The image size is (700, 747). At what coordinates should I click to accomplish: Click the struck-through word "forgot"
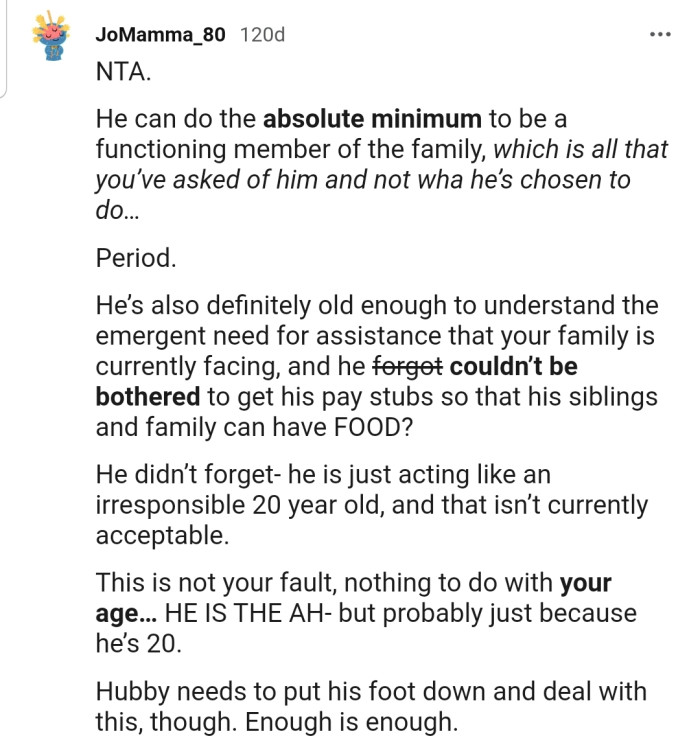click(406, 365)
